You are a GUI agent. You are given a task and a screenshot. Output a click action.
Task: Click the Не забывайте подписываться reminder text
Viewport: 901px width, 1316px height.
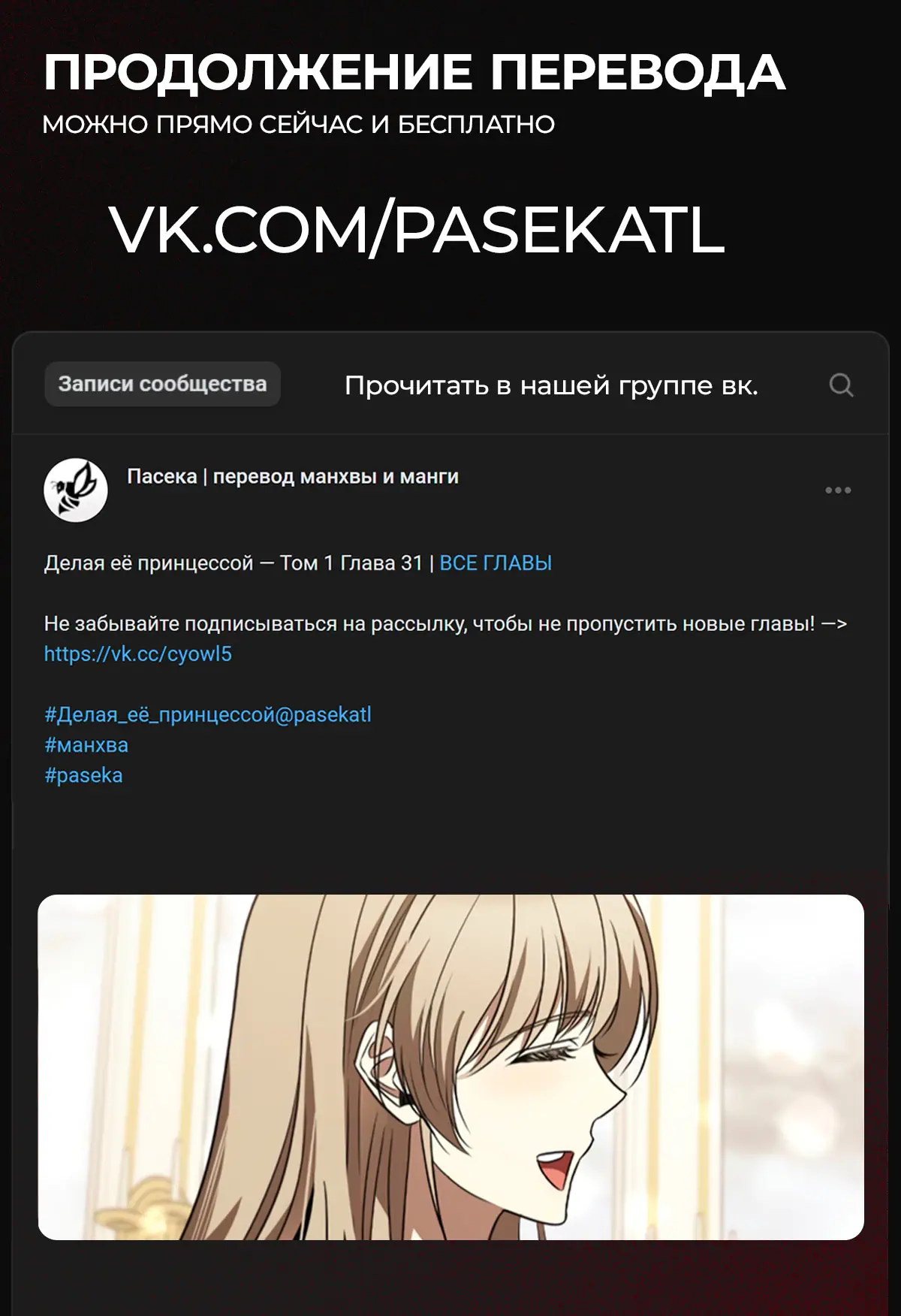click(x=445, y=624)
